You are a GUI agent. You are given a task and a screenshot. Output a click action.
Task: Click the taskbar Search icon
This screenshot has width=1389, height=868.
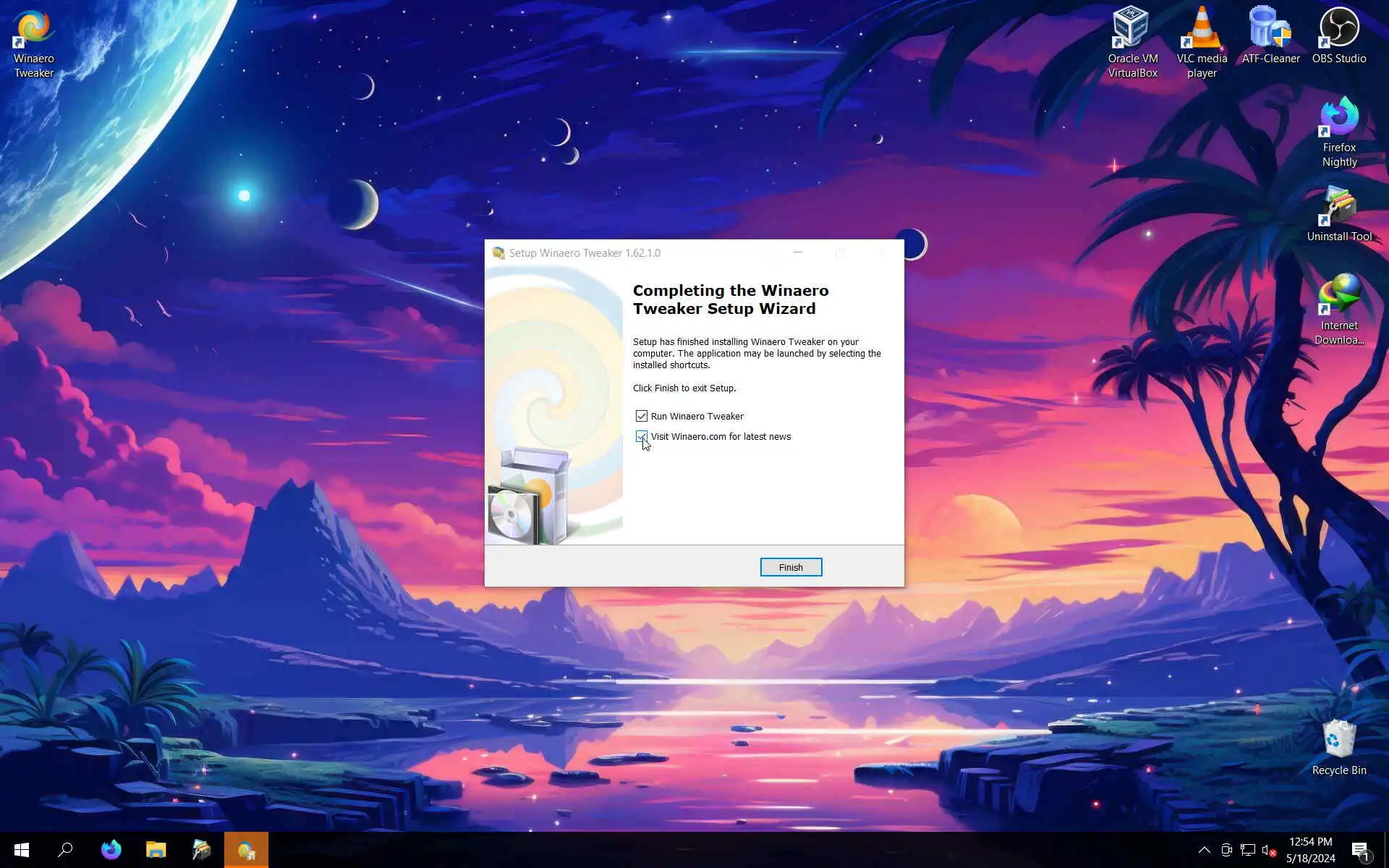(66, 850)
